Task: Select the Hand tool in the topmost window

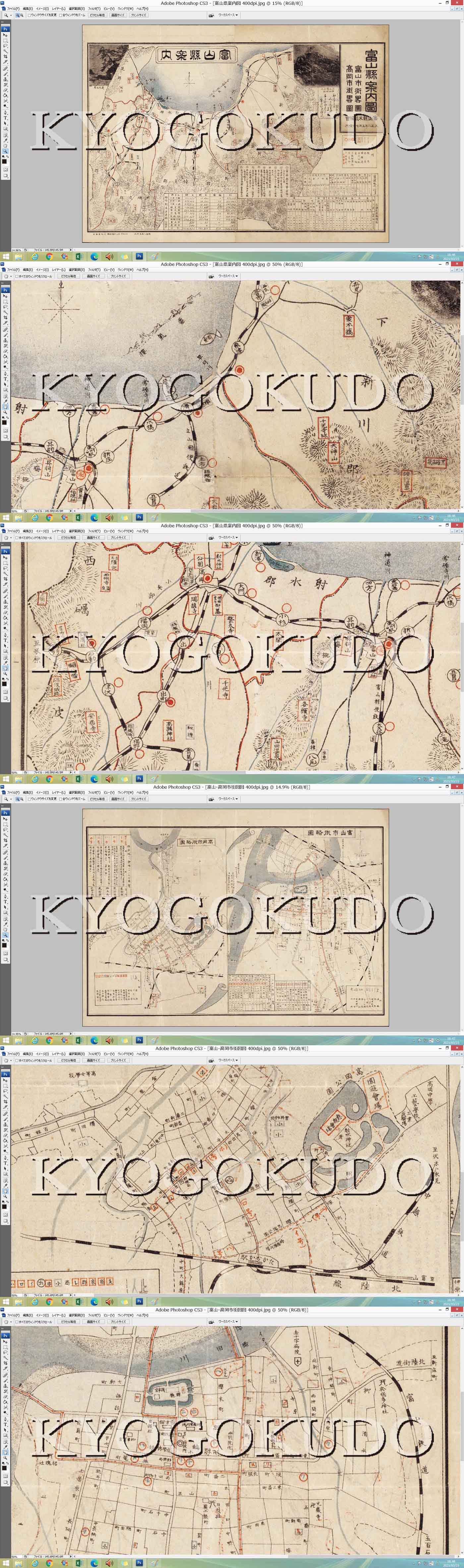Action: (x=6, y=146)
